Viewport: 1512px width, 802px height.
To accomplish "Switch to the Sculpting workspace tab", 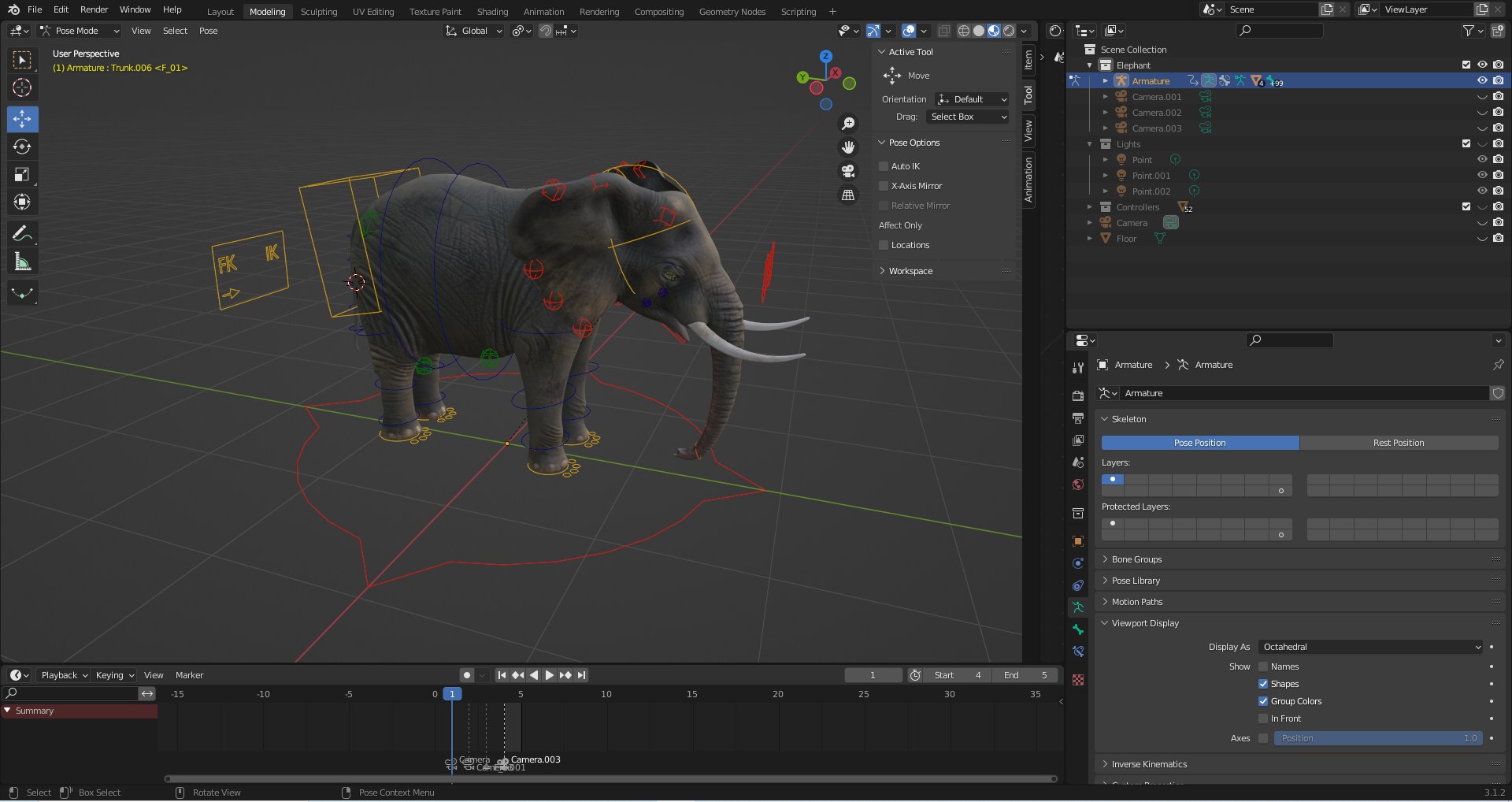I will [x=319, y=12].
